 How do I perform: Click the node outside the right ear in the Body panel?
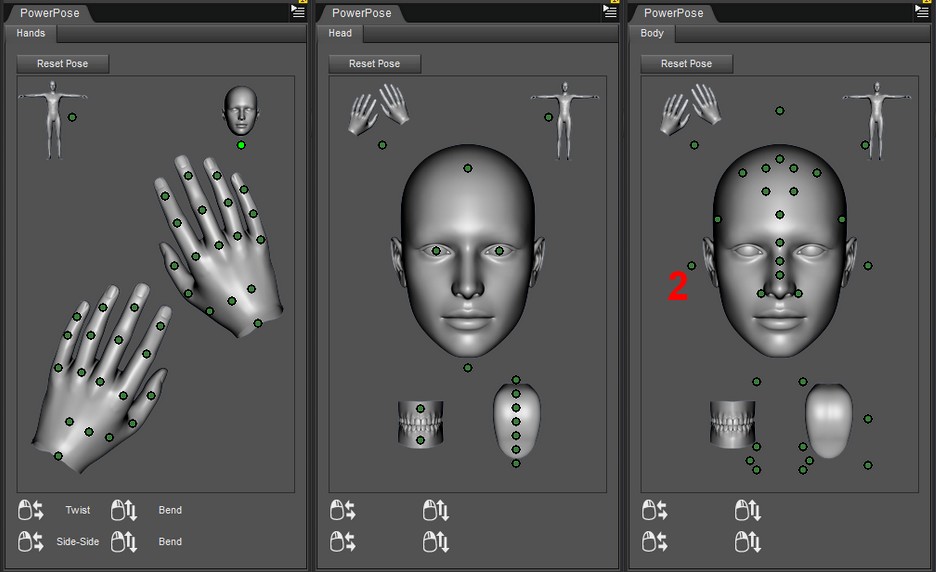pos(868,266)
